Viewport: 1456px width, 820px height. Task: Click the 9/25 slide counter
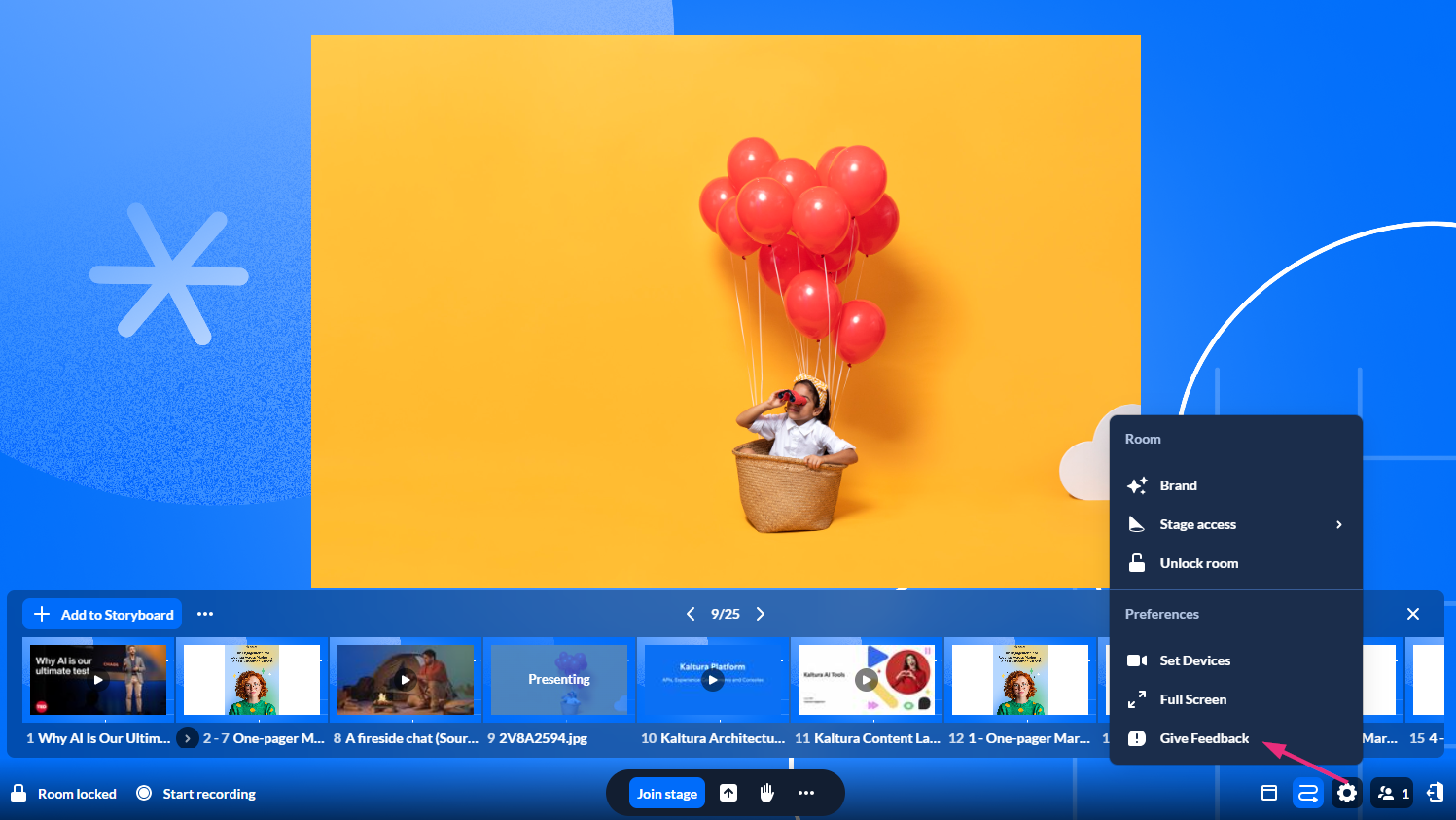pos(726,614)
